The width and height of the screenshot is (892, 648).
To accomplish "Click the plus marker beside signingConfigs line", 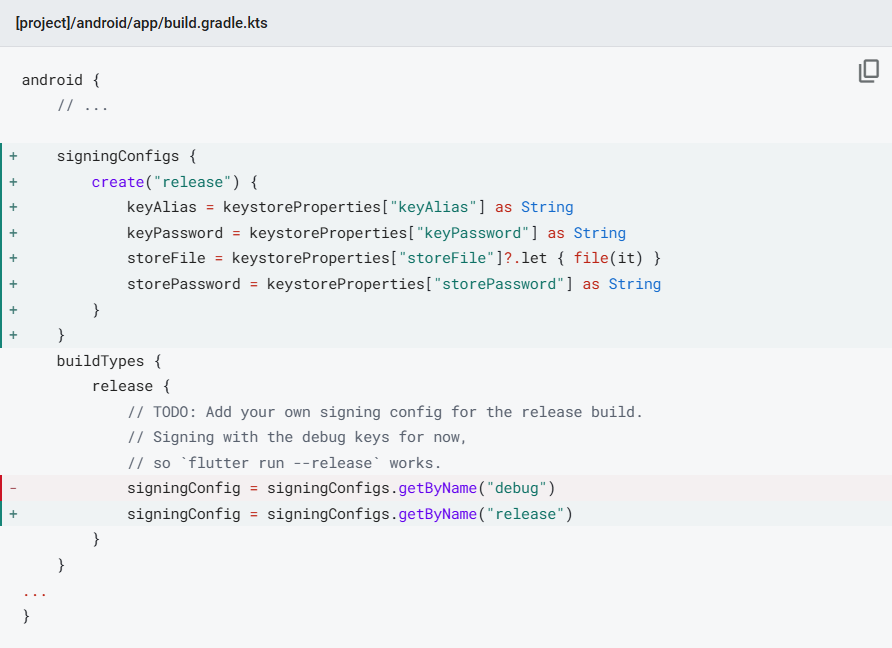I will pyautogui.click(x=13, y=156).
